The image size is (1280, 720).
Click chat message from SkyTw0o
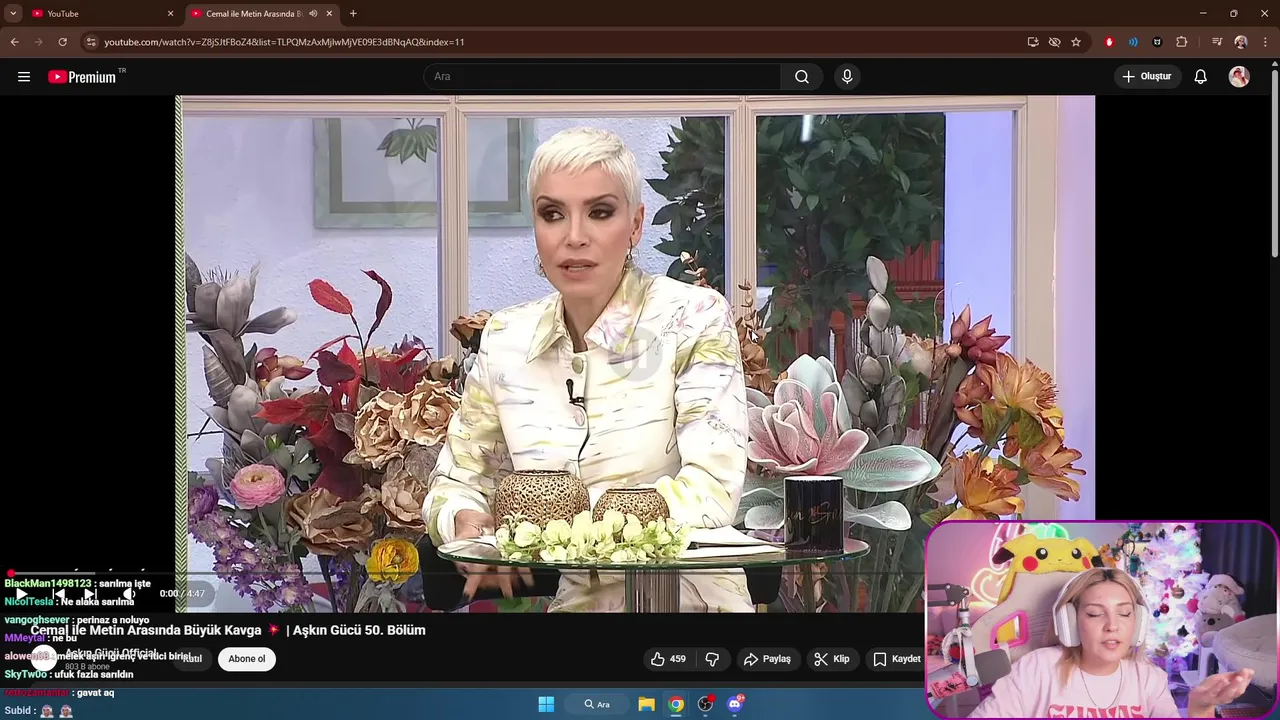click(x=69, y=674)
